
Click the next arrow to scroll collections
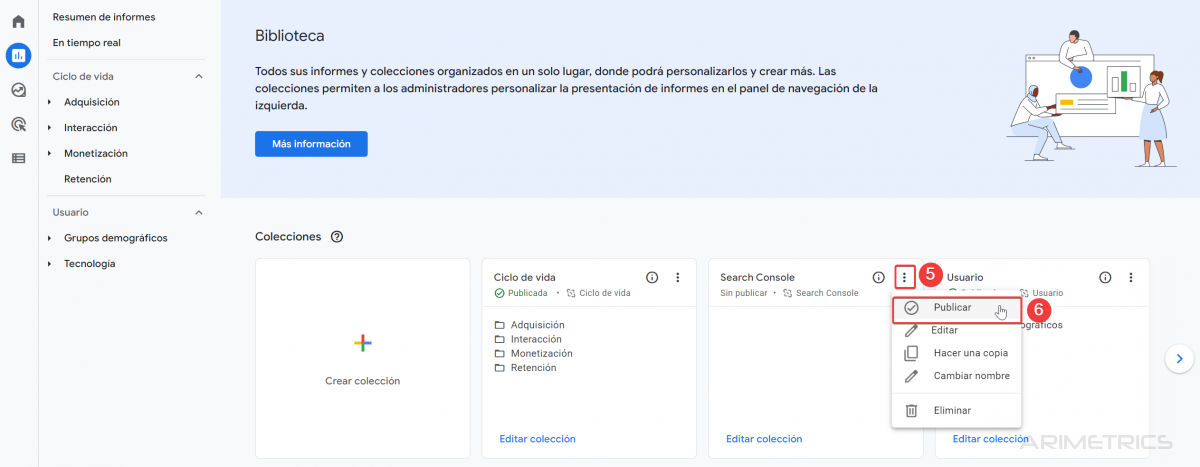(x=1179, y=358)
